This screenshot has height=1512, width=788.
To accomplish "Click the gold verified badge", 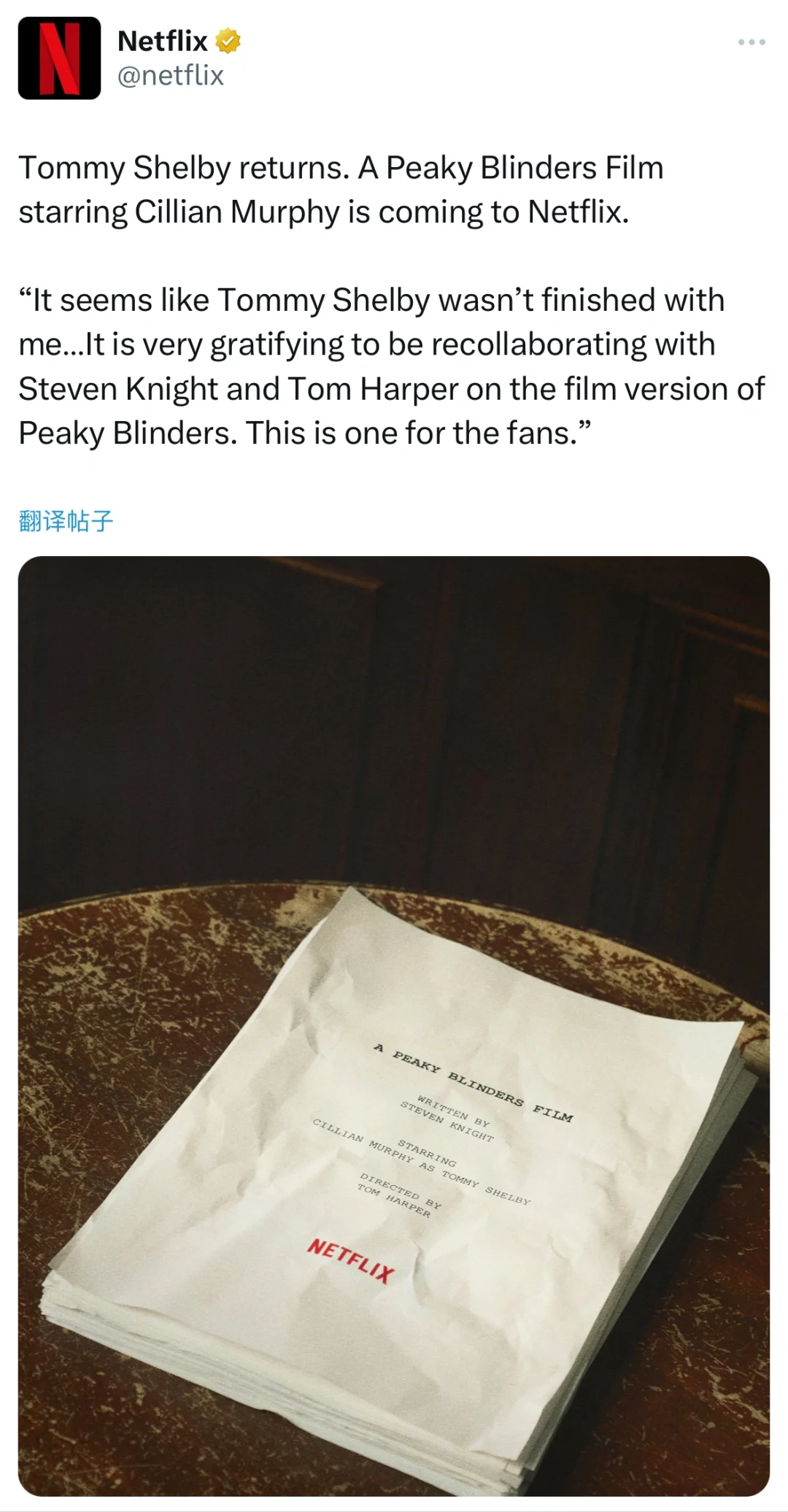I will (x=229, y=41).
